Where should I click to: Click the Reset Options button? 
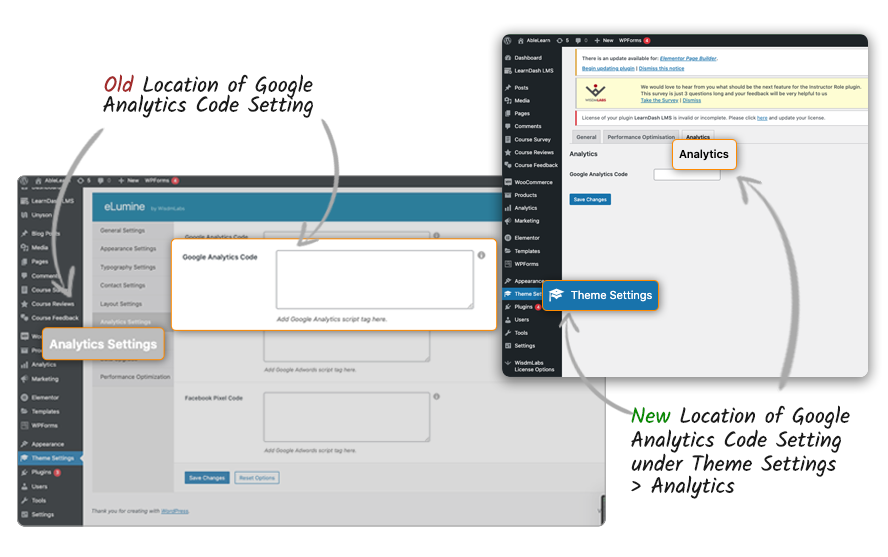[257, 478]
